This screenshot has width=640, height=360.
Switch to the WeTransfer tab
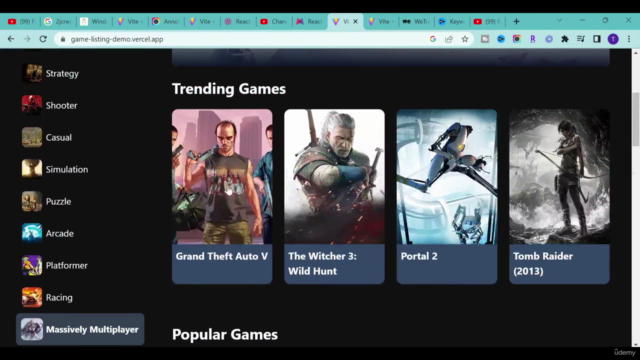pos(416,22)
